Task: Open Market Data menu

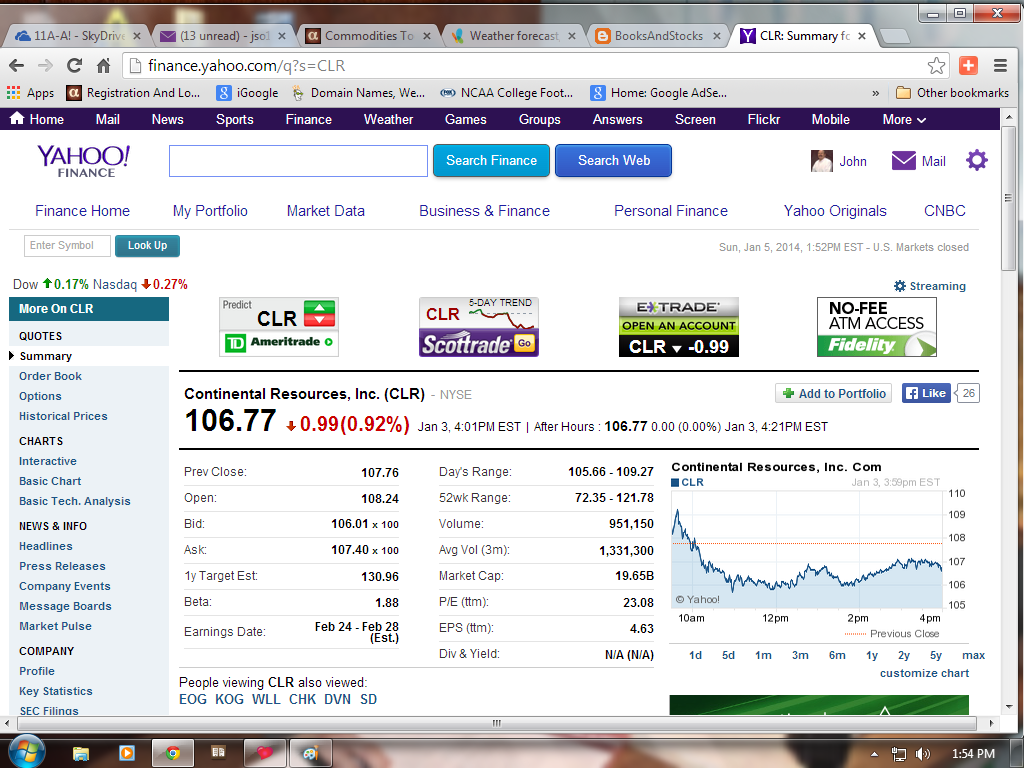Action: click(325, 211)
